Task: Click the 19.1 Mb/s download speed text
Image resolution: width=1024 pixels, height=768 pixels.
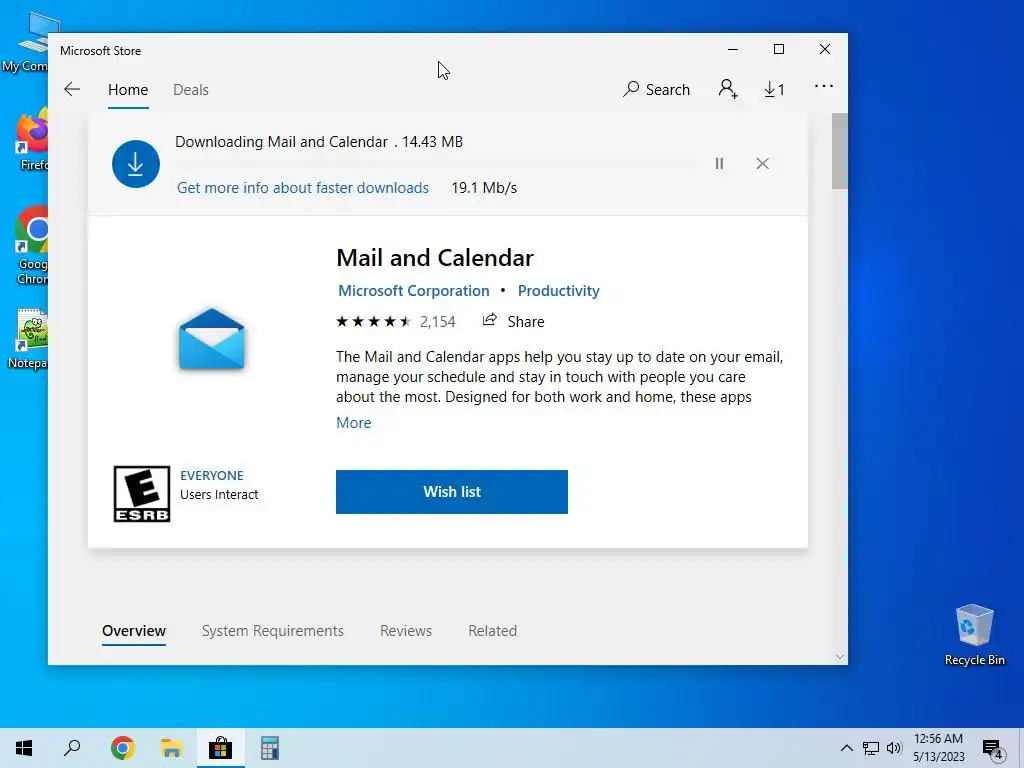Action: click(484, 188)
